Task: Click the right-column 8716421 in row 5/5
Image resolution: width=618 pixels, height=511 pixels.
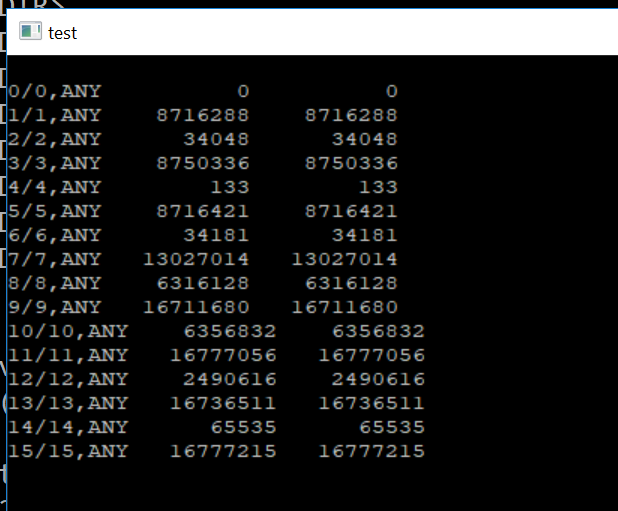Action: click(x=351, y=212)
